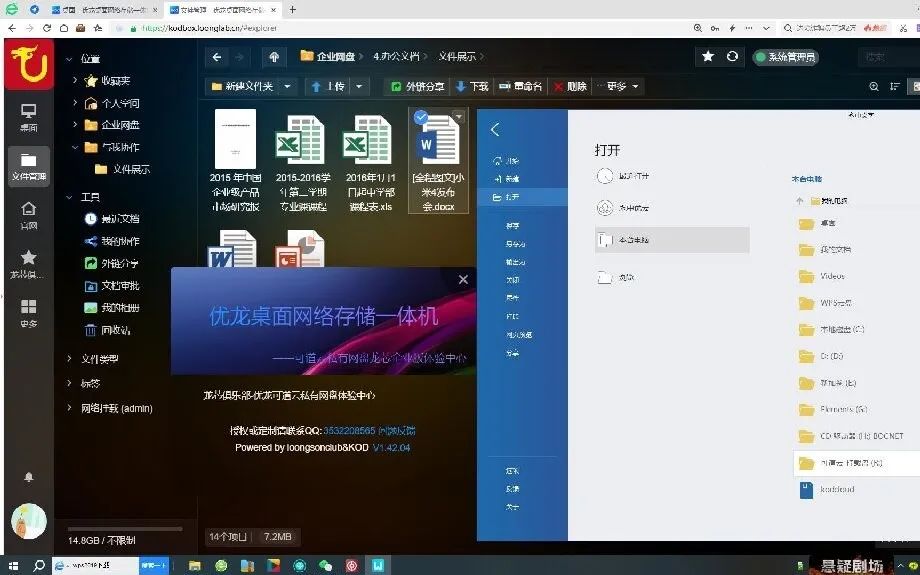Screen dimensions: 920x575
Task: Open 我的相册 picture icon item
Action: pyautogui.click(x=112, y=307)
